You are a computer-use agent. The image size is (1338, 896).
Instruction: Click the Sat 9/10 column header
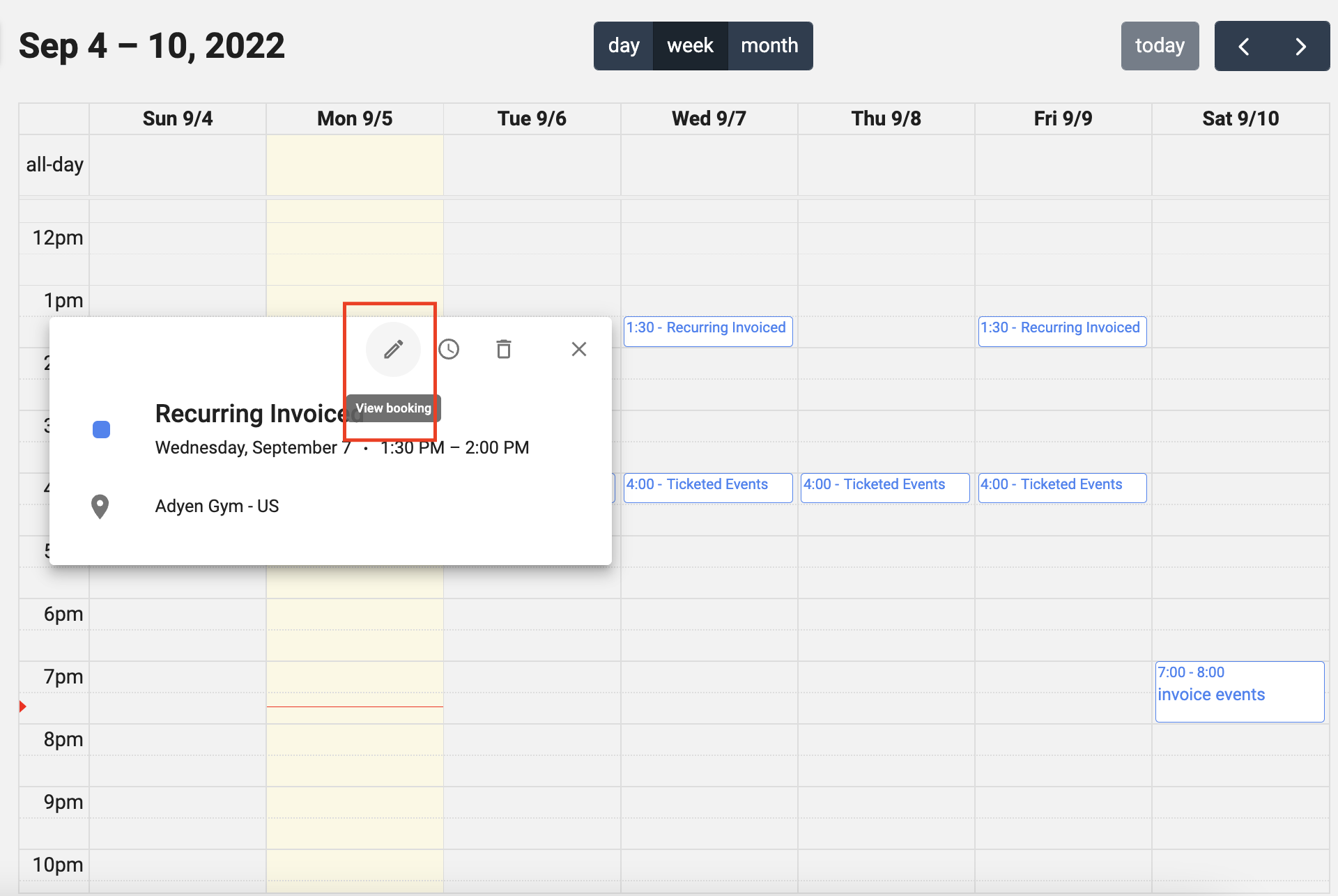coord(1240,119)
